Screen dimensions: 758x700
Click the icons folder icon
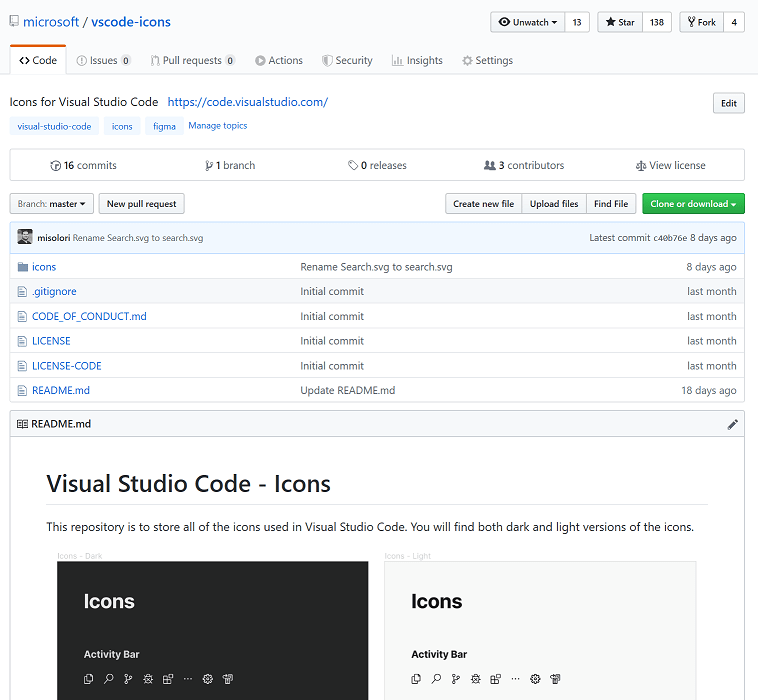(23, 267)
